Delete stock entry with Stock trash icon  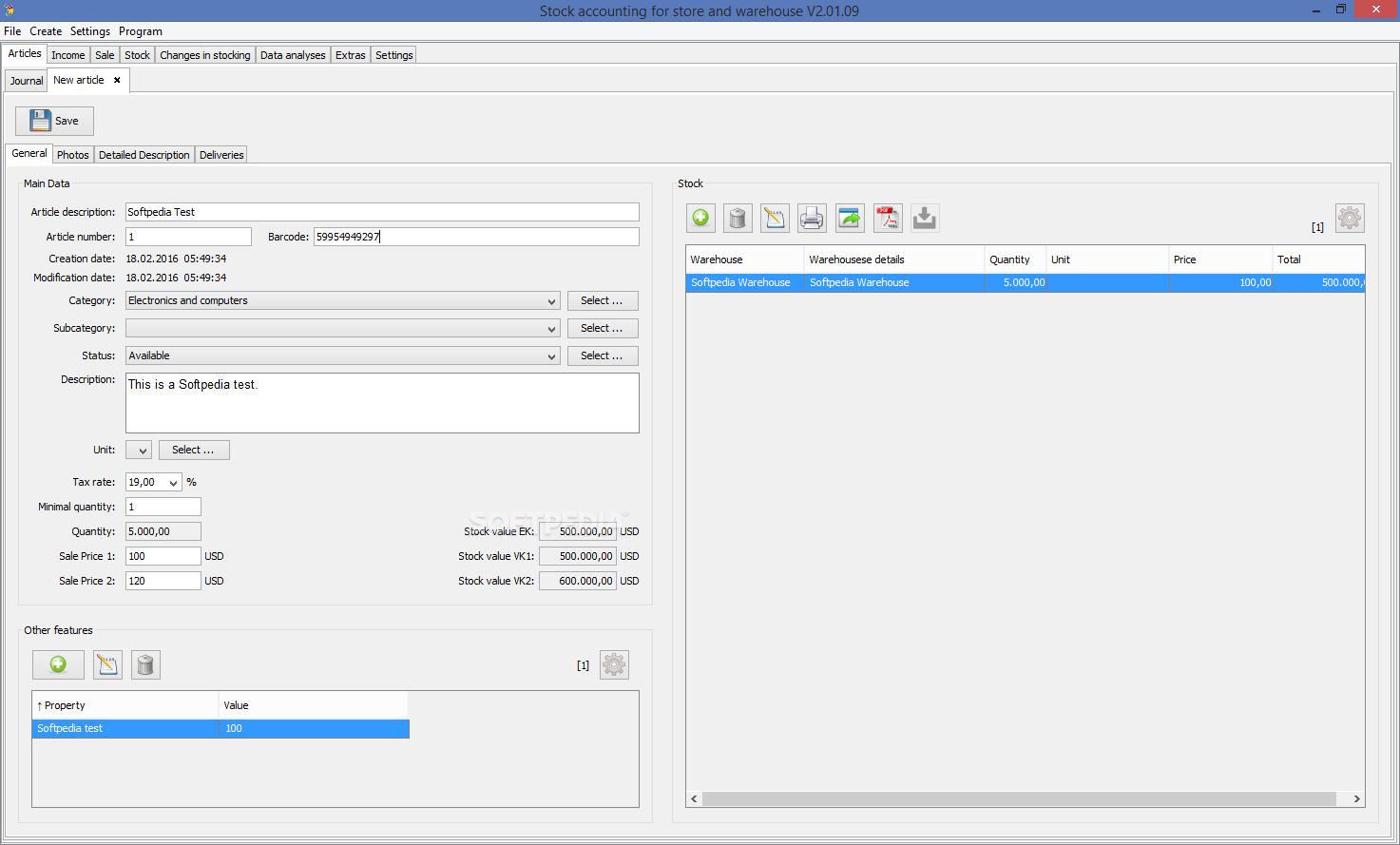coord(738,219)
